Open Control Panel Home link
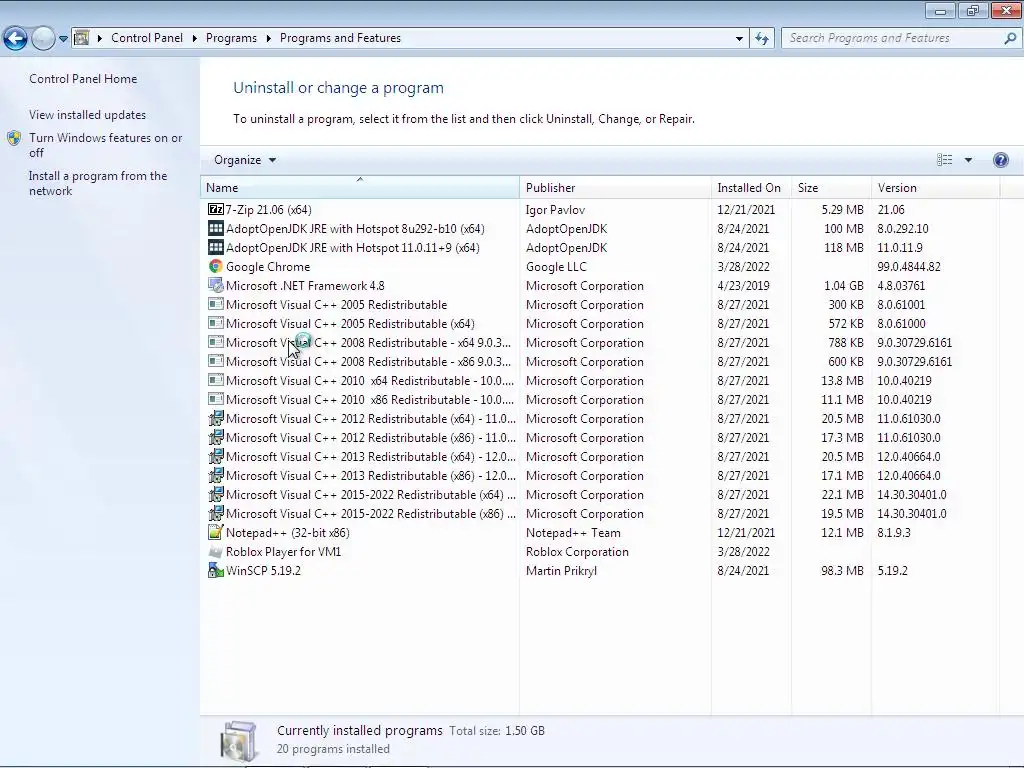 [83, 79]
